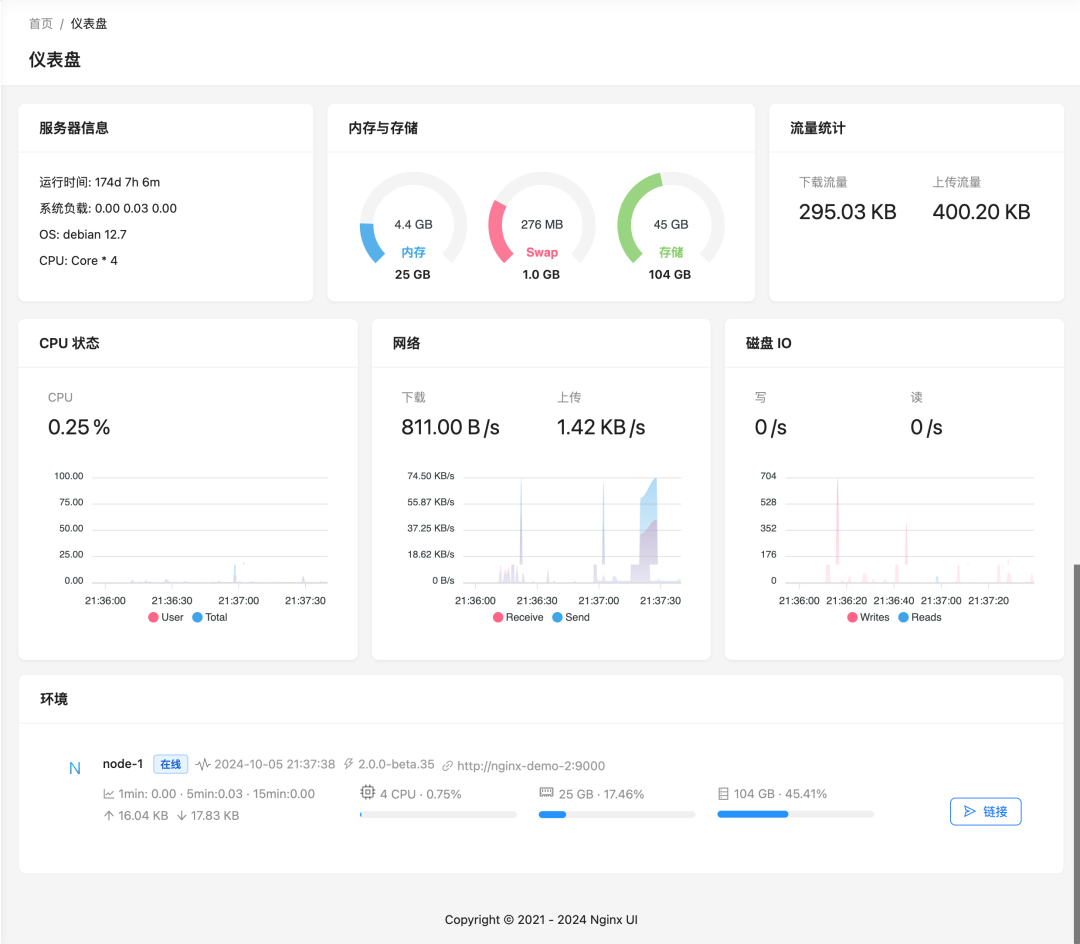1080x944 pixels.
Task: Click the 存储 storage gauge ring
Action: (670, 218)
